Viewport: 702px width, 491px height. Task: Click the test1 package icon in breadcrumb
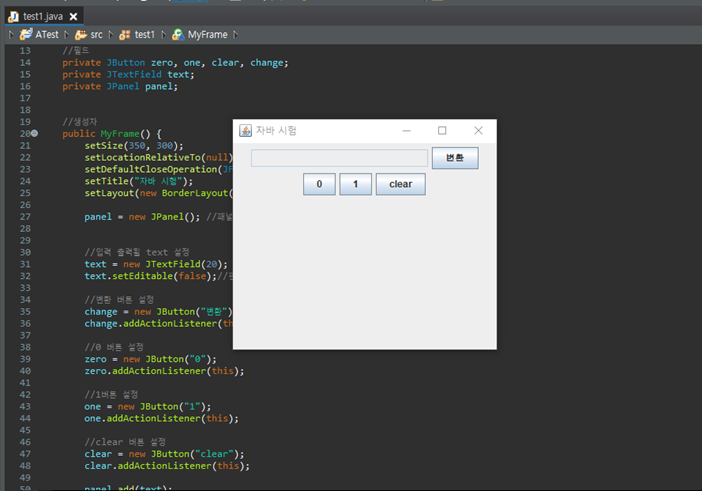[x=125, y=34]
